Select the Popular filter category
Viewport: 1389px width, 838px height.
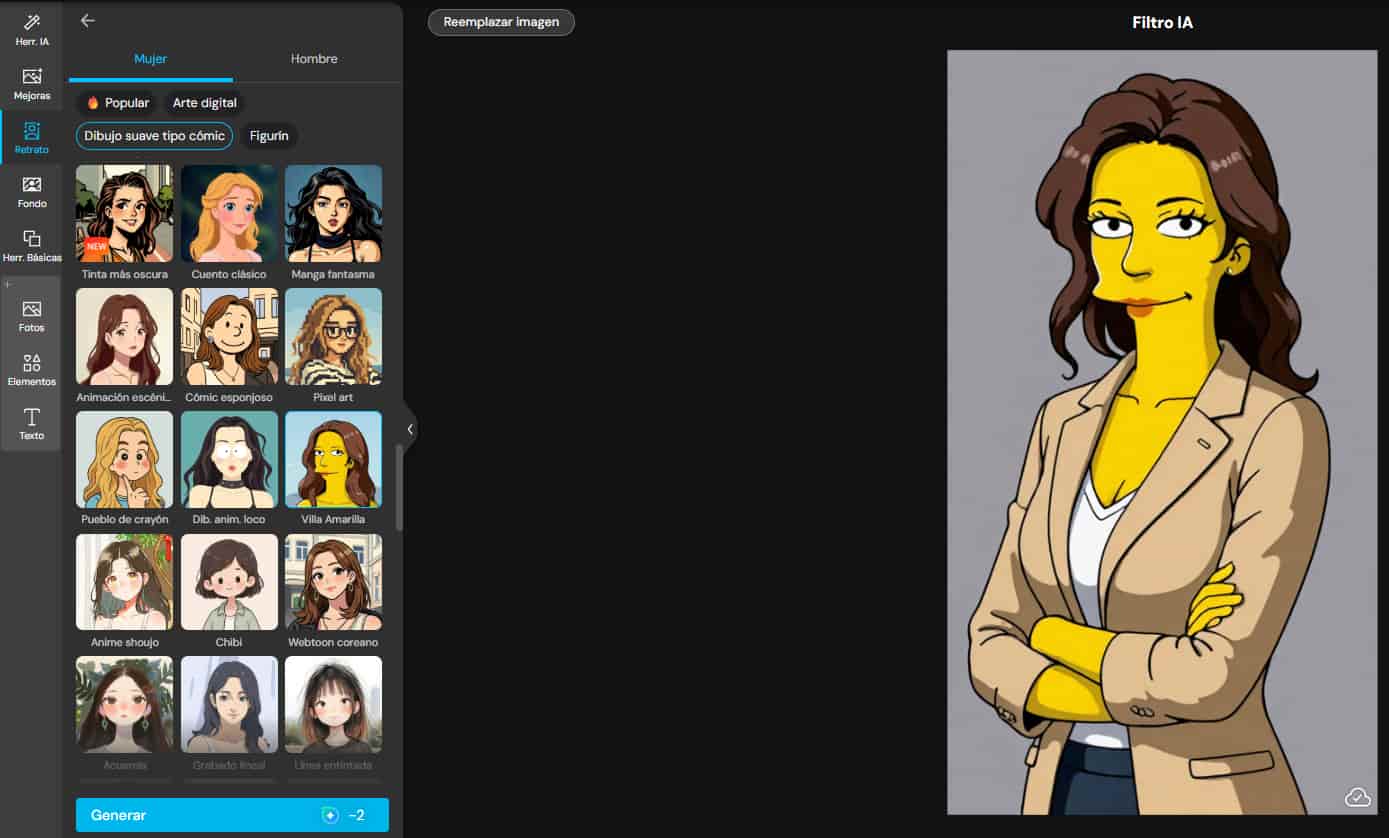click(116, 103)
